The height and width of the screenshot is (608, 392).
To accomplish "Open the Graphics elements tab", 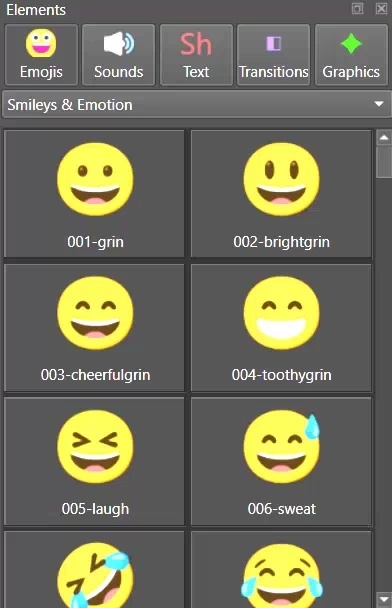I will (351, 55).
